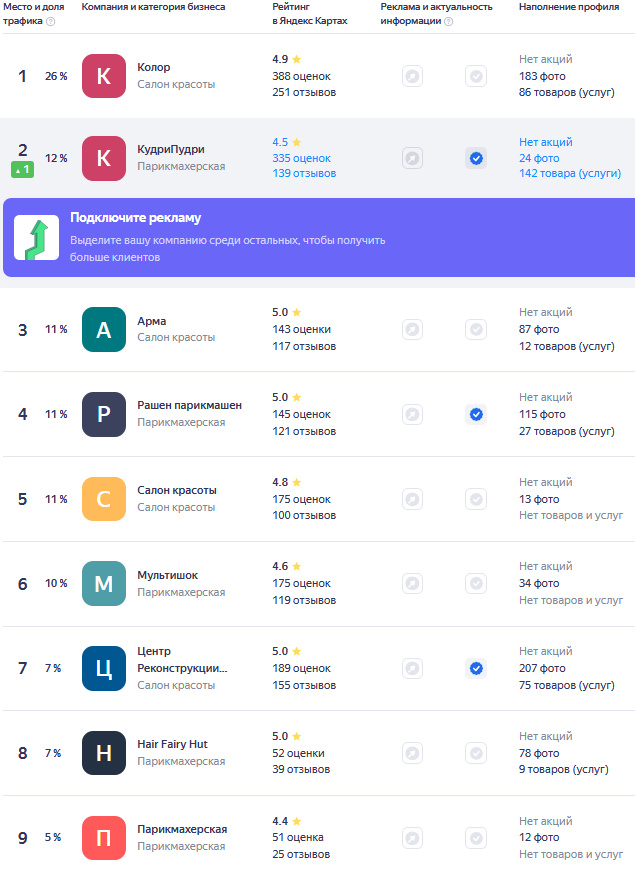
Task: Select the company name Hair Fairy Hut
Action: click(x=172, y=744)
